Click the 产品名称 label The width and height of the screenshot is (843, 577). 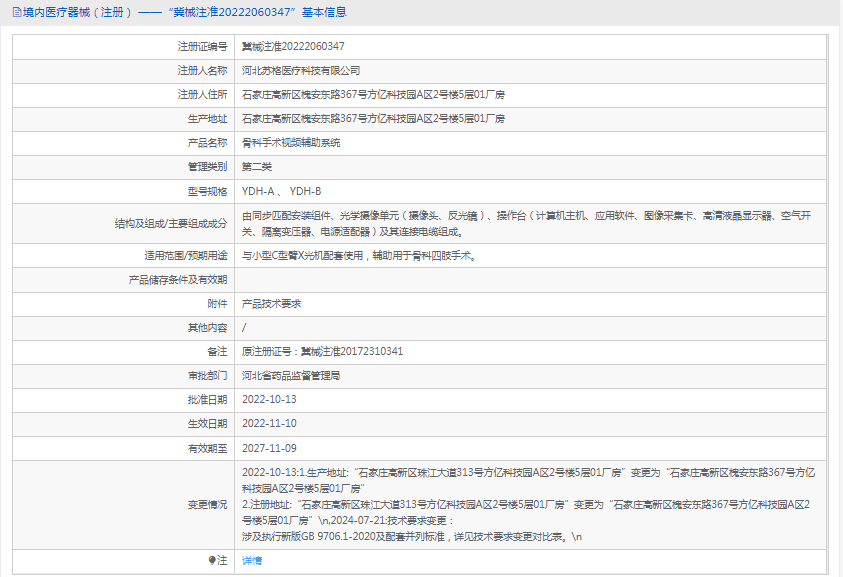[207, 143]
